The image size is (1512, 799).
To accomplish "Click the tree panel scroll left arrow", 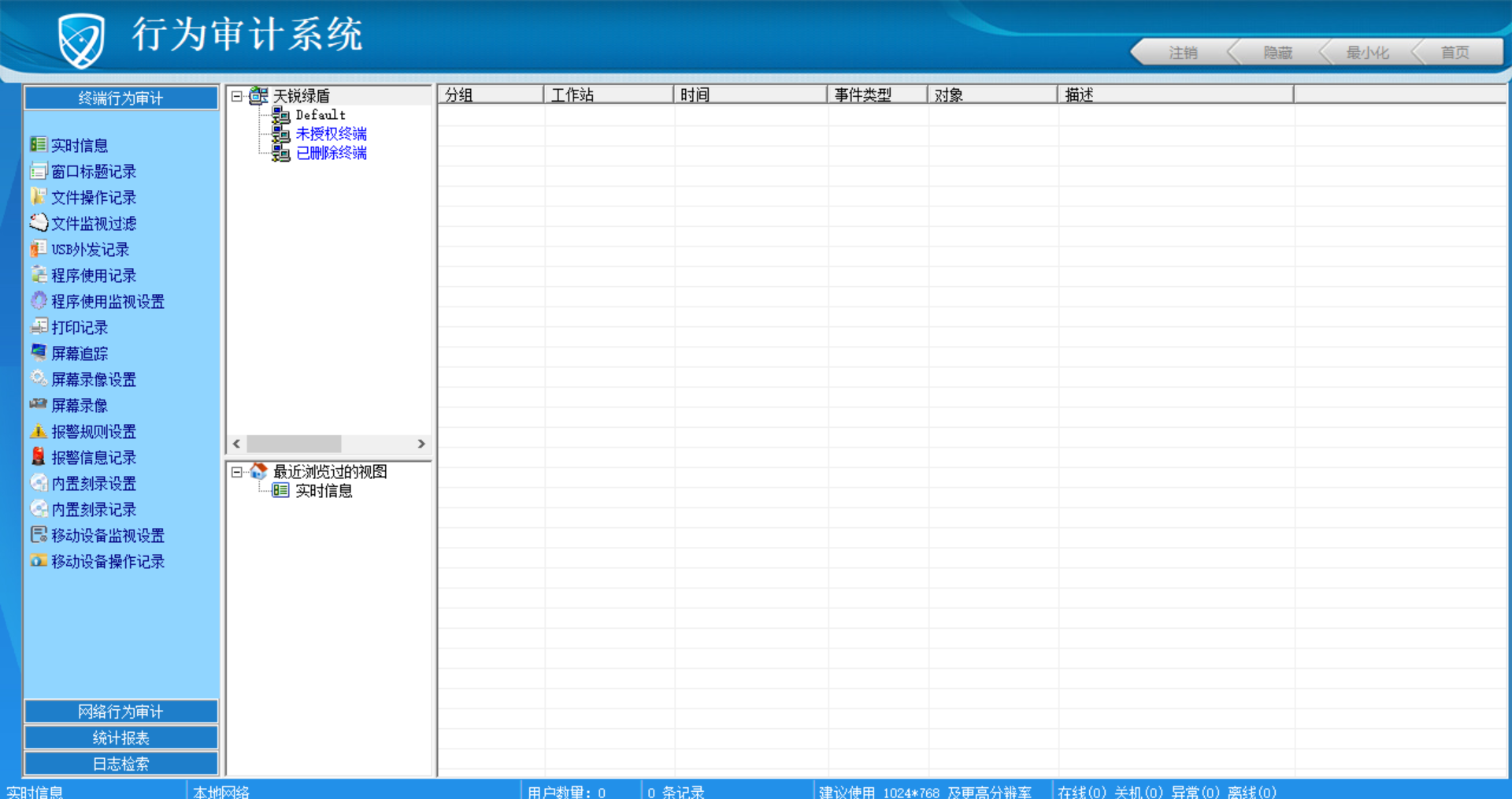I will 236,444.
